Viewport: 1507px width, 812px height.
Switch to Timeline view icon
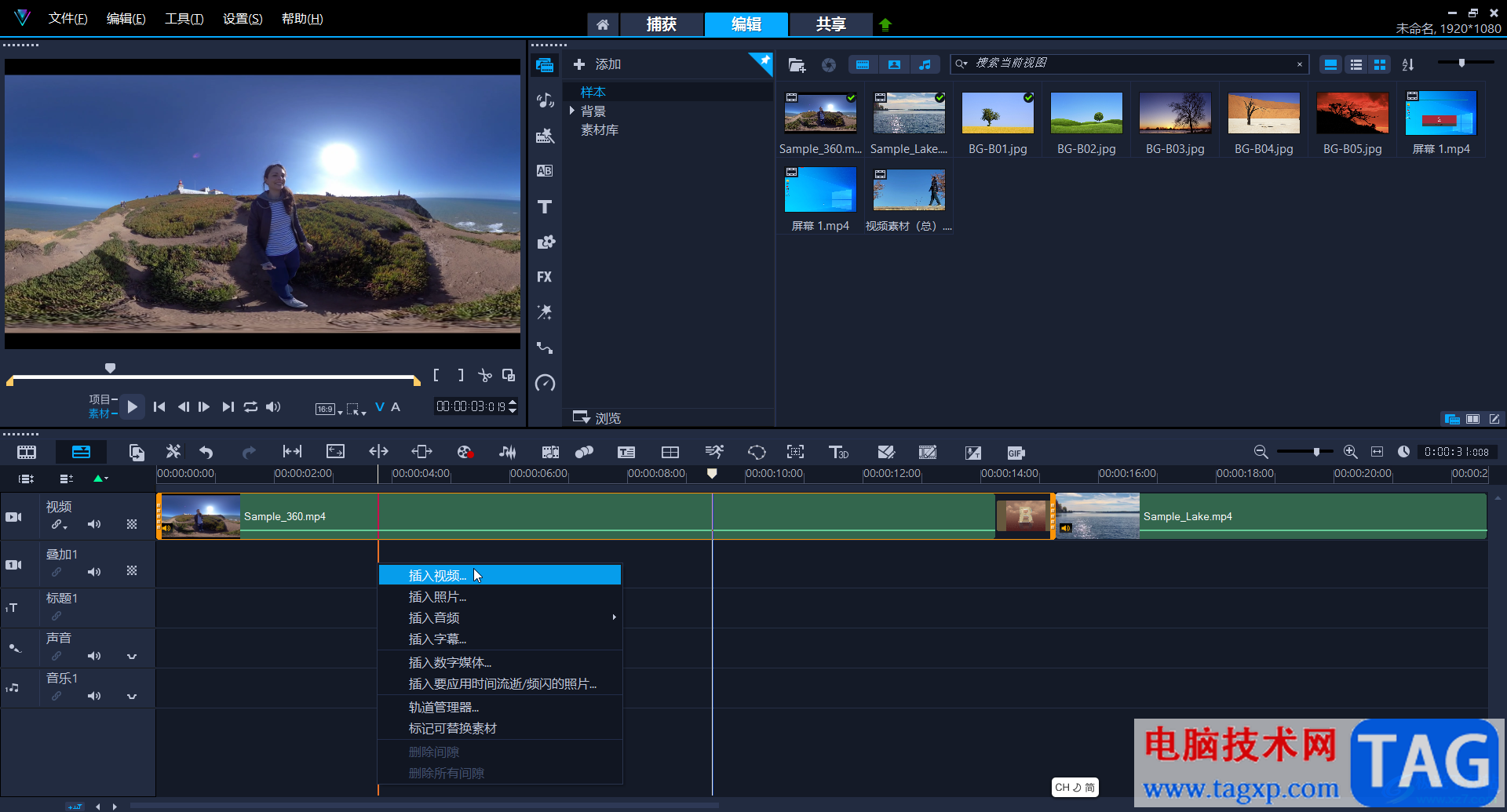pos(81,452)
